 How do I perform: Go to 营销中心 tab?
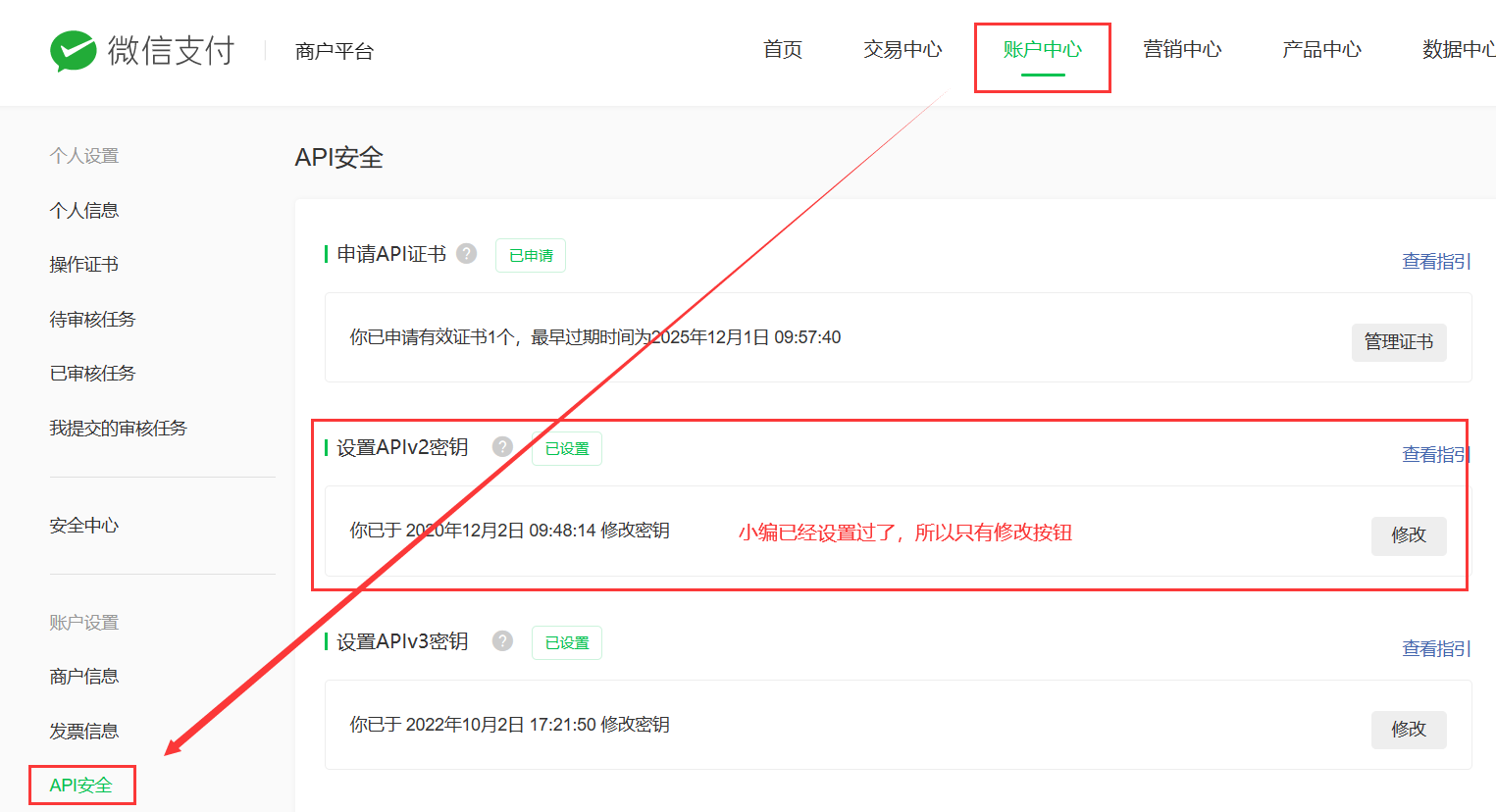(x=1182, y=50)
